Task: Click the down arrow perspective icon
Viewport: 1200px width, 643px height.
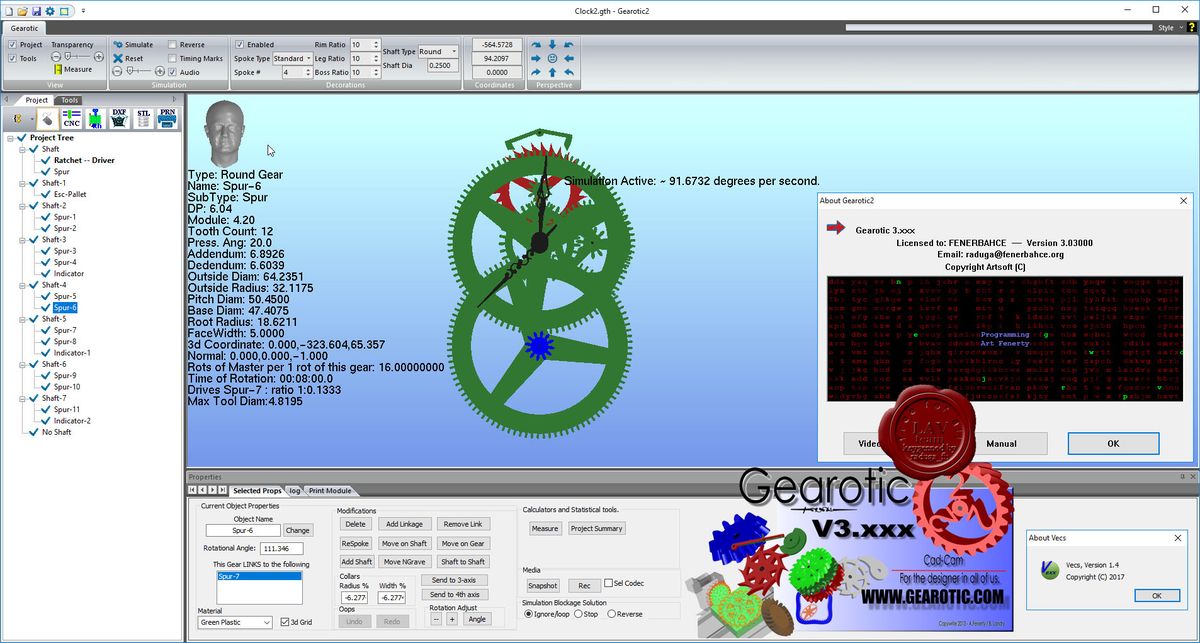Action: tap(552, 44)
